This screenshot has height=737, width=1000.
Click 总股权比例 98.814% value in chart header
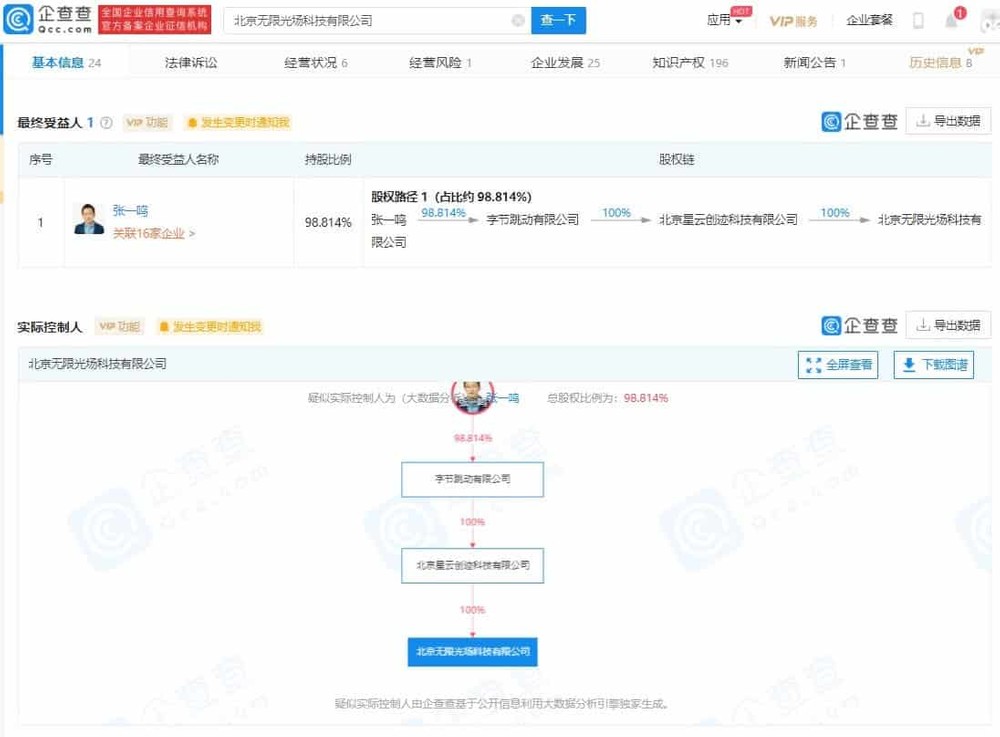(x=645, y=398)
